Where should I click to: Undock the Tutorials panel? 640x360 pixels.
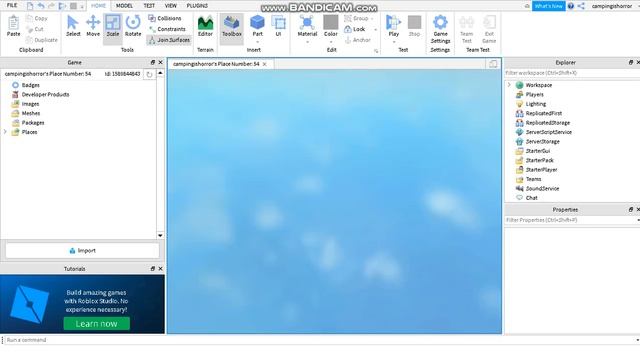(153, 269)
